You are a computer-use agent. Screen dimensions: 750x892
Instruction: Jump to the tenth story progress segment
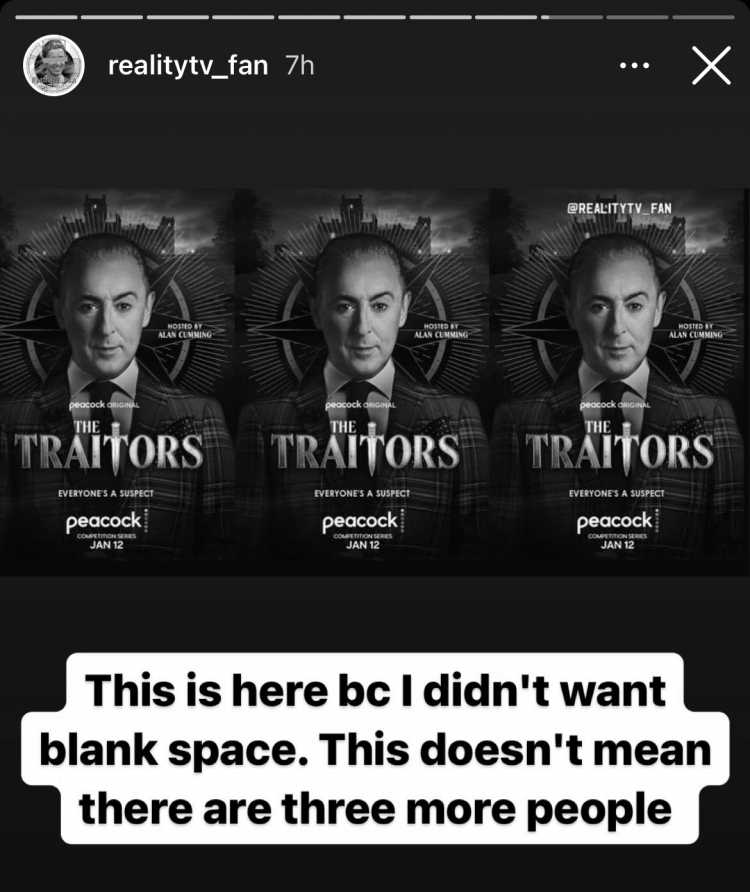(x=637, y=18)
